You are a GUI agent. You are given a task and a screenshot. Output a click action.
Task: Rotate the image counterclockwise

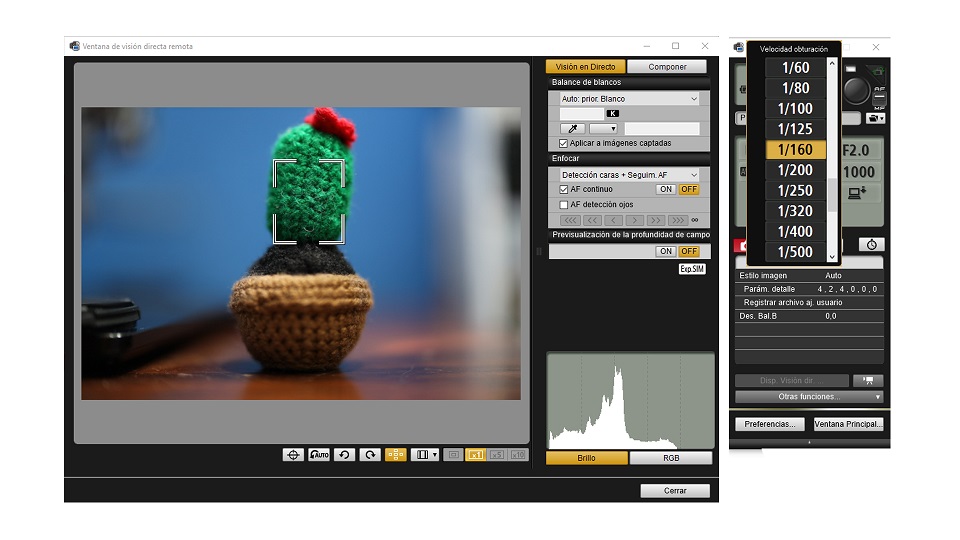(344, 454)
